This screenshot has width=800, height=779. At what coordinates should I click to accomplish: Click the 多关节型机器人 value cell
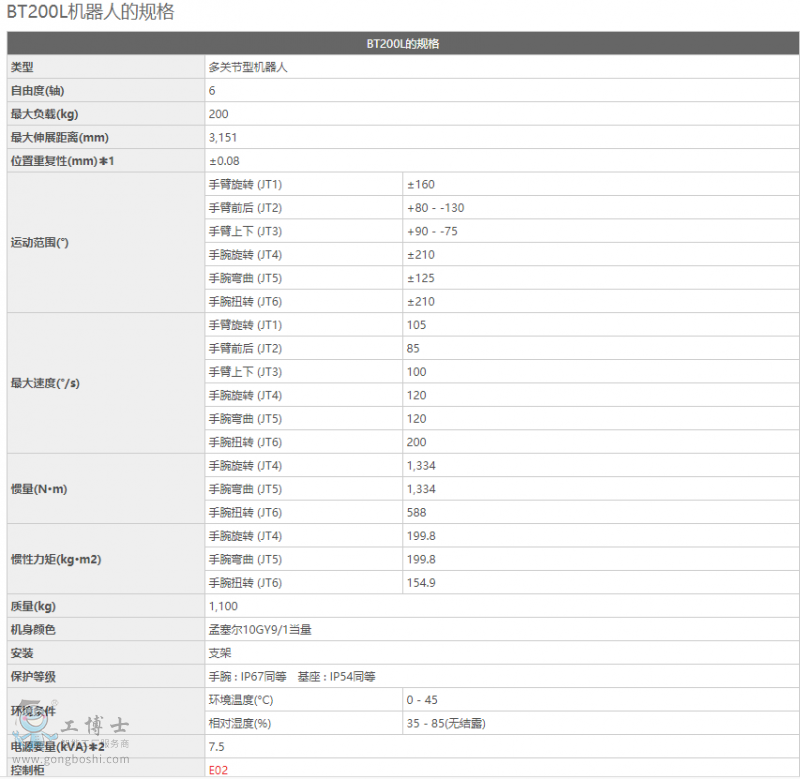point(249,67)
